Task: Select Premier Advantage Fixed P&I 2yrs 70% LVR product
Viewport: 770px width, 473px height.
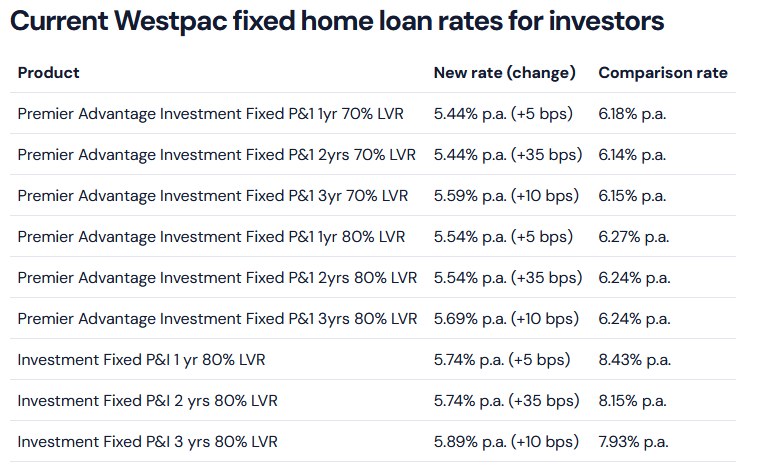Action: [x=216, y=155]
